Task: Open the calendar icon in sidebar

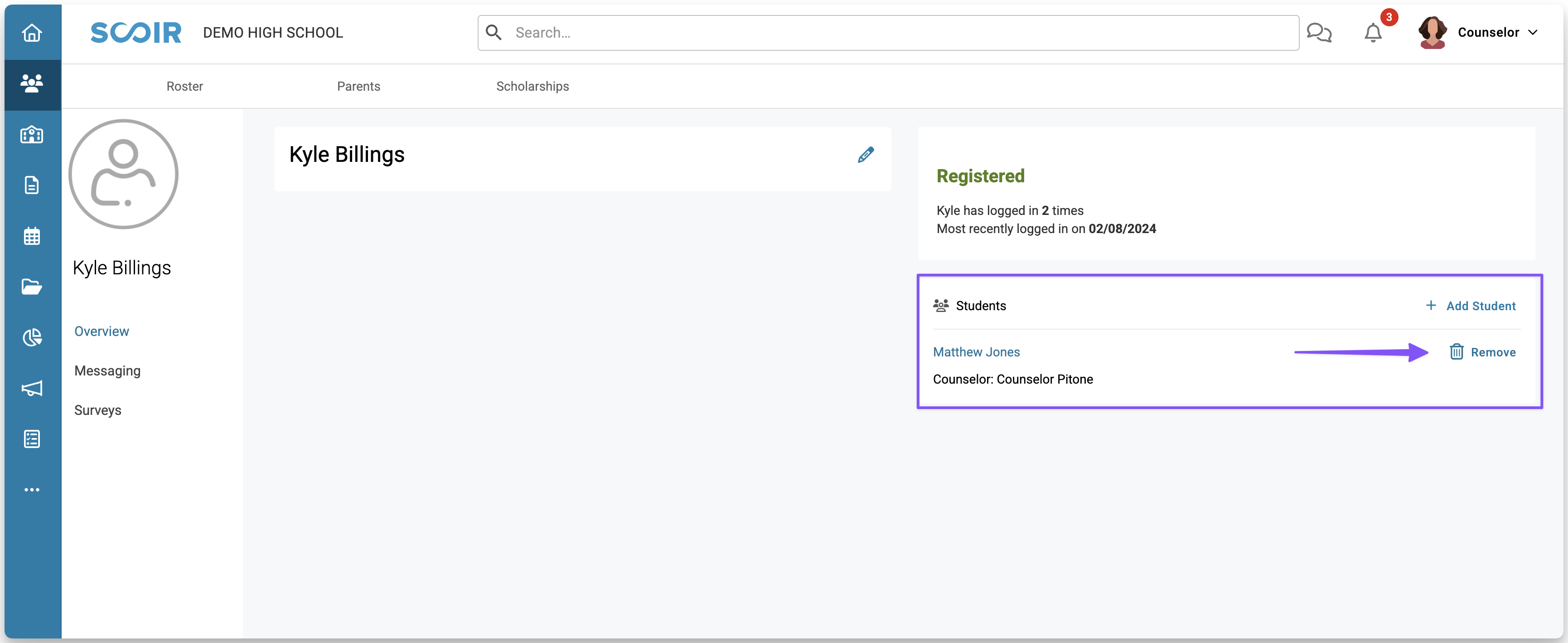Action: 32,236
